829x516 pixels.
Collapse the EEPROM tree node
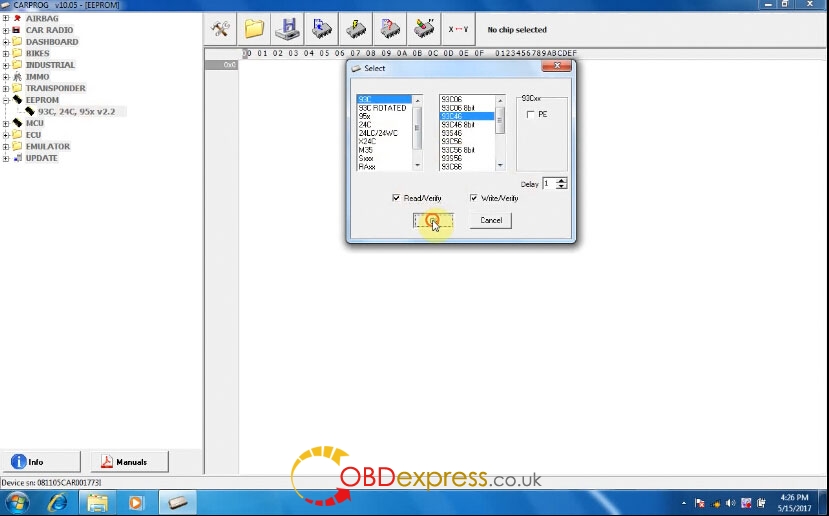[6, 100]
